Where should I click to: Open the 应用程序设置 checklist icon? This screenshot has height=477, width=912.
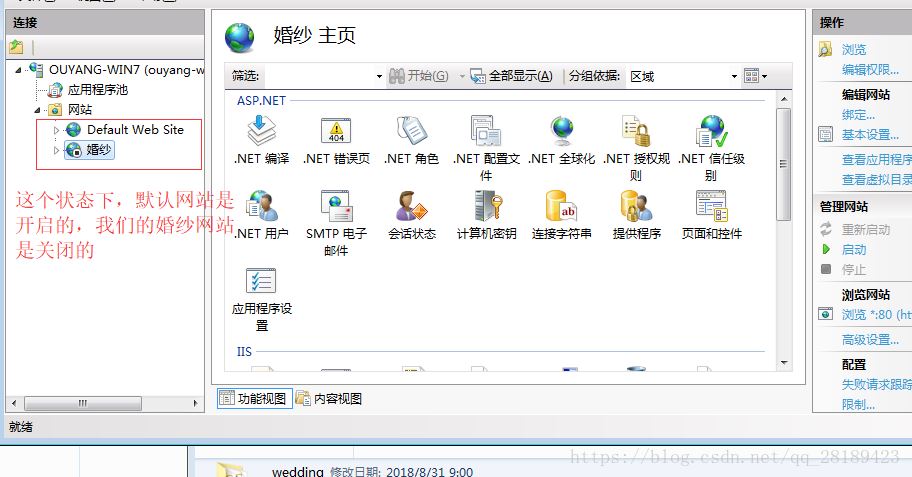261,282
